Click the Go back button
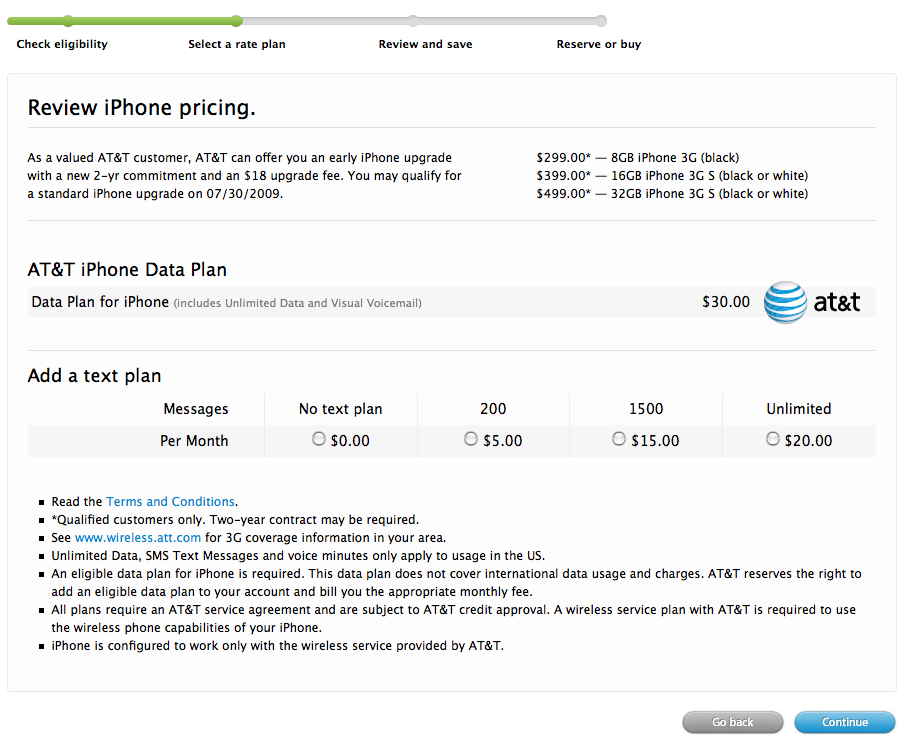 pos(732,722)
